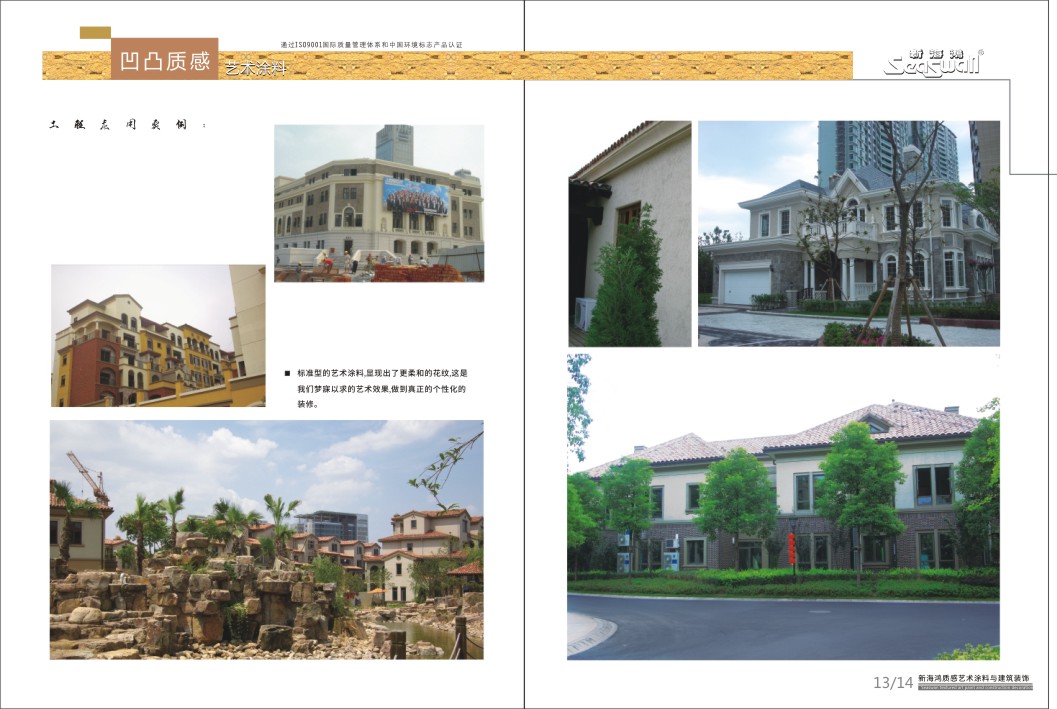Select the wall corner with cypress tree photo

click(x=629, y=233)
